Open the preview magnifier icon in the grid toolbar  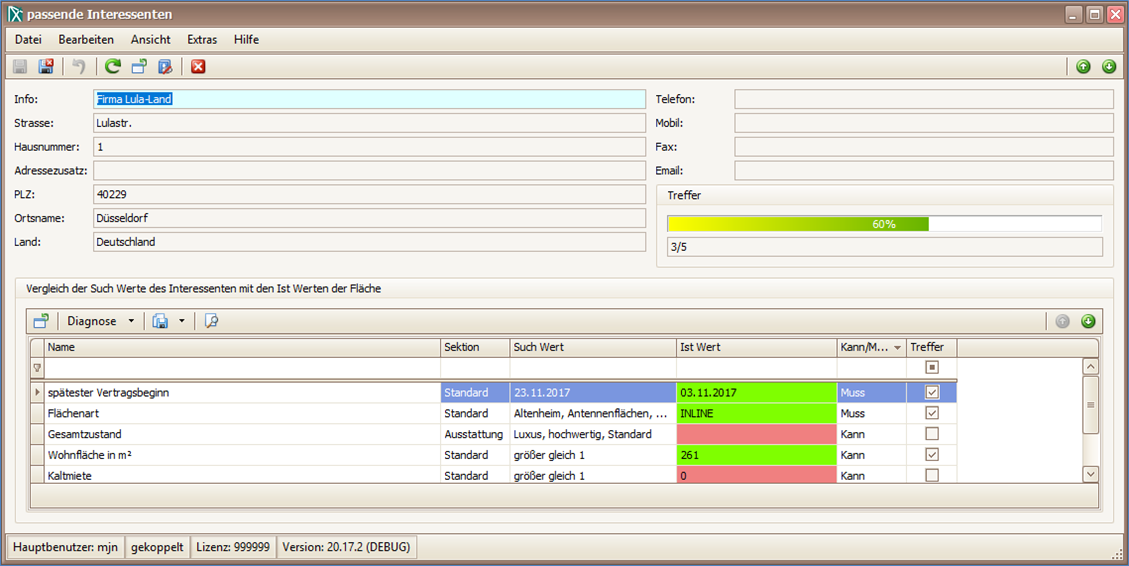[211, 321]
